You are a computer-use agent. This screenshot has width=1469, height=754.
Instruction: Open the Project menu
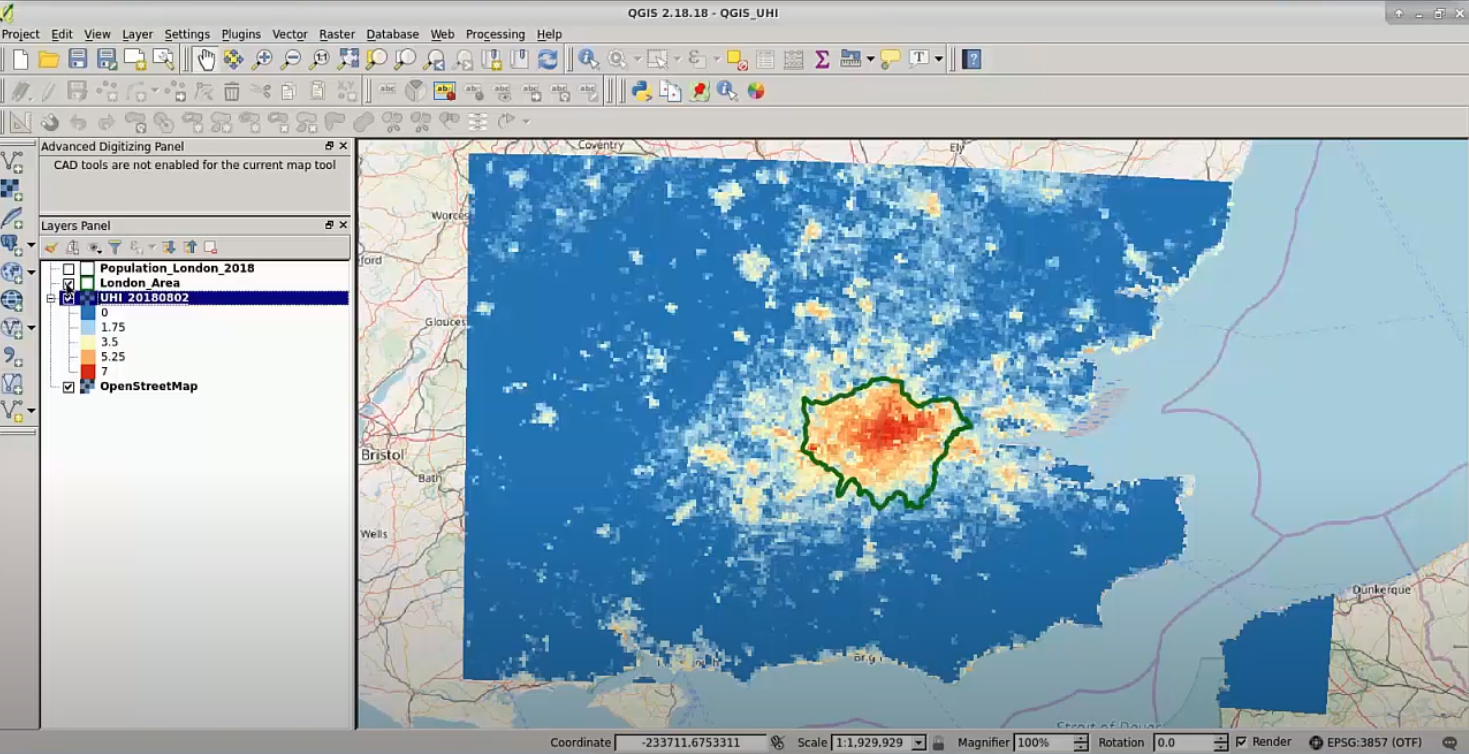tap(20, 34)
